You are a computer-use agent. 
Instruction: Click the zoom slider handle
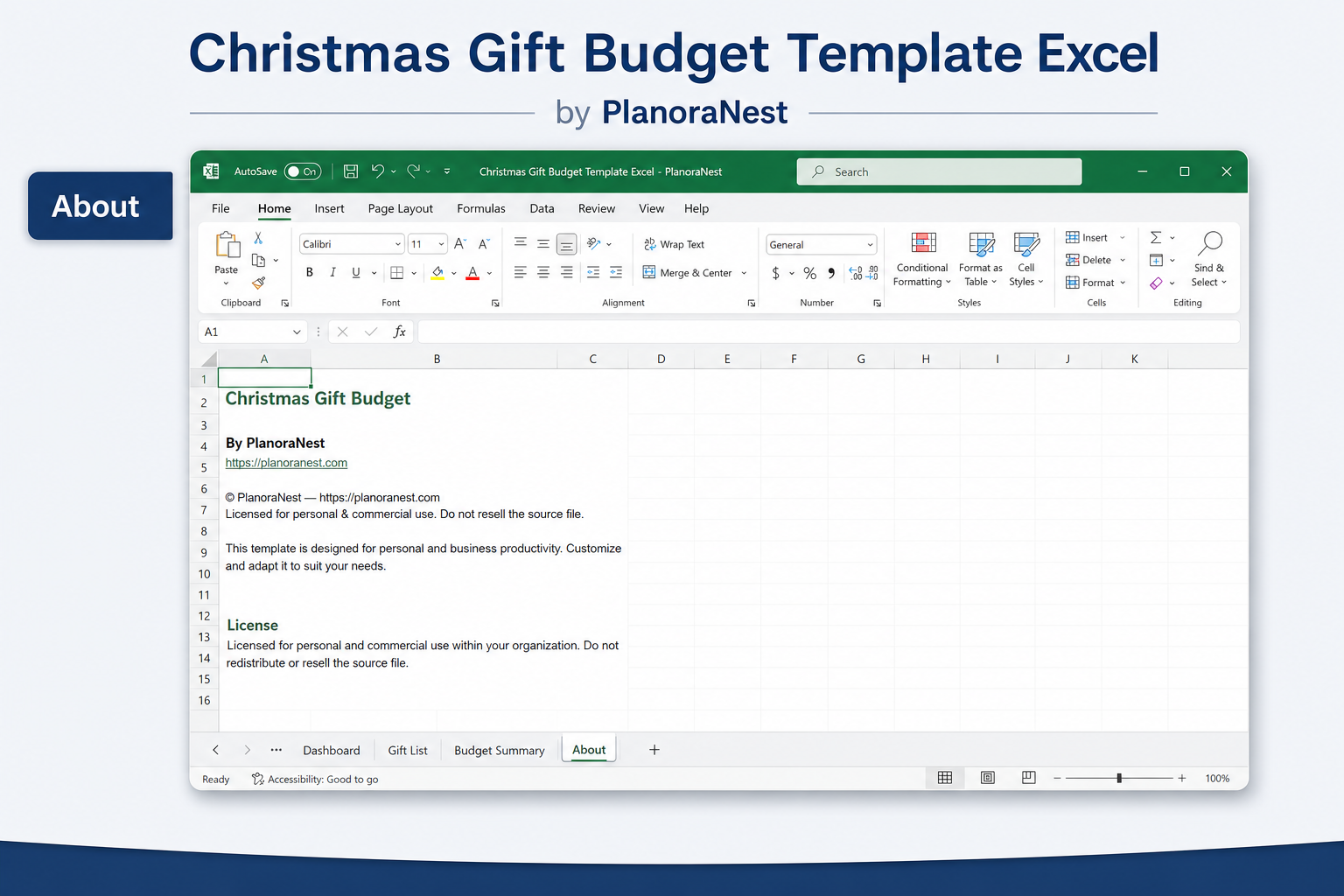point(1119,778)
